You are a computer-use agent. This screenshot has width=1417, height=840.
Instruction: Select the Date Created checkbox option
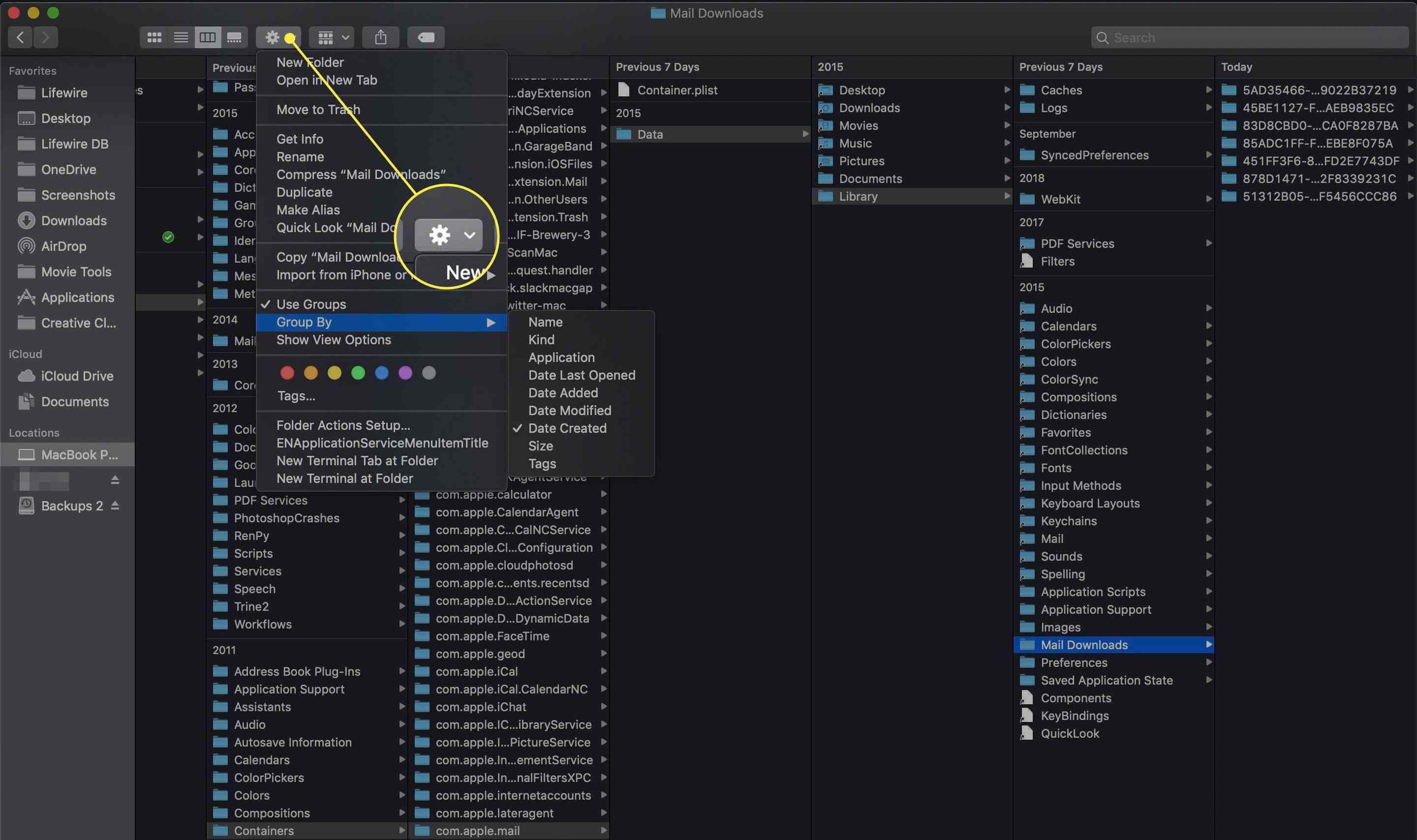567,428
